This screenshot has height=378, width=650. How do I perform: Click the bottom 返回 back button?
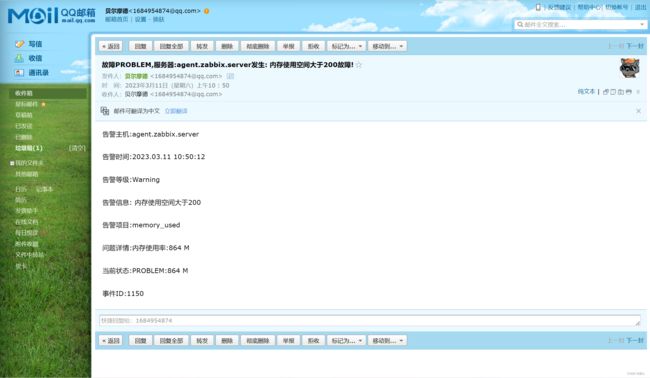click(111, 340)
